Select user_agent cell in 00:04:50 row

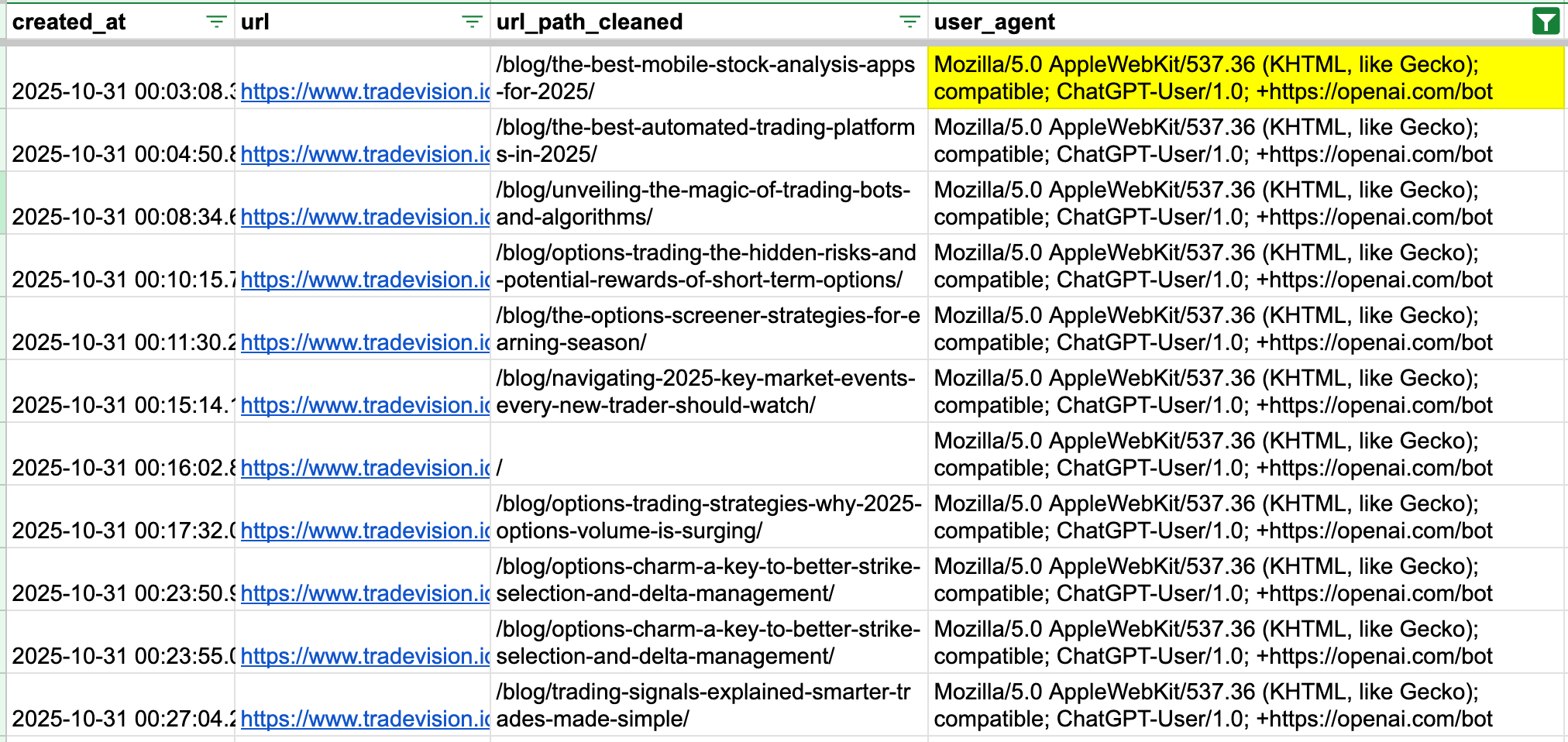click(1246, 140)
